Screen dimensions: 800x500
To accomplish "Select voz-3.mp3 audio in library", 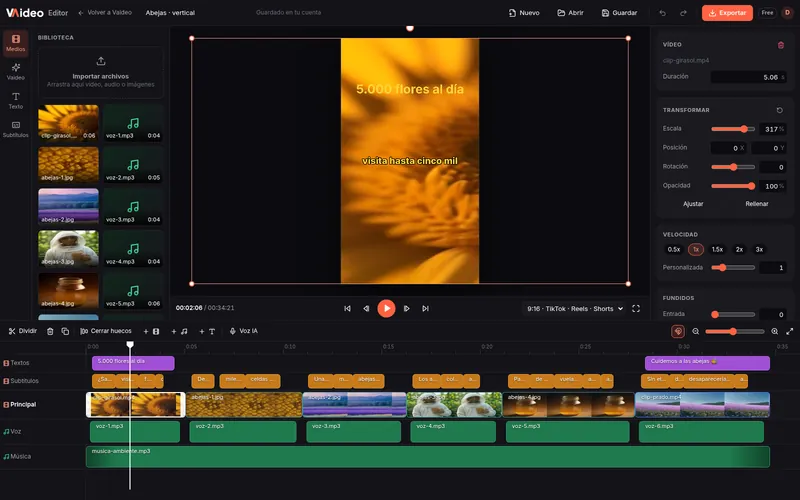I will pos(133,206).
